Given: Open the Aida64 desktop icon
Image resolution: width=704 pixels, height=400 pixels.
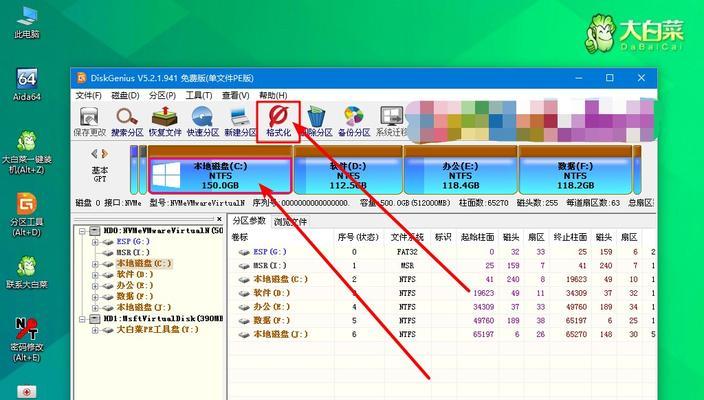Looking at the screenshot, I should 27,84.
